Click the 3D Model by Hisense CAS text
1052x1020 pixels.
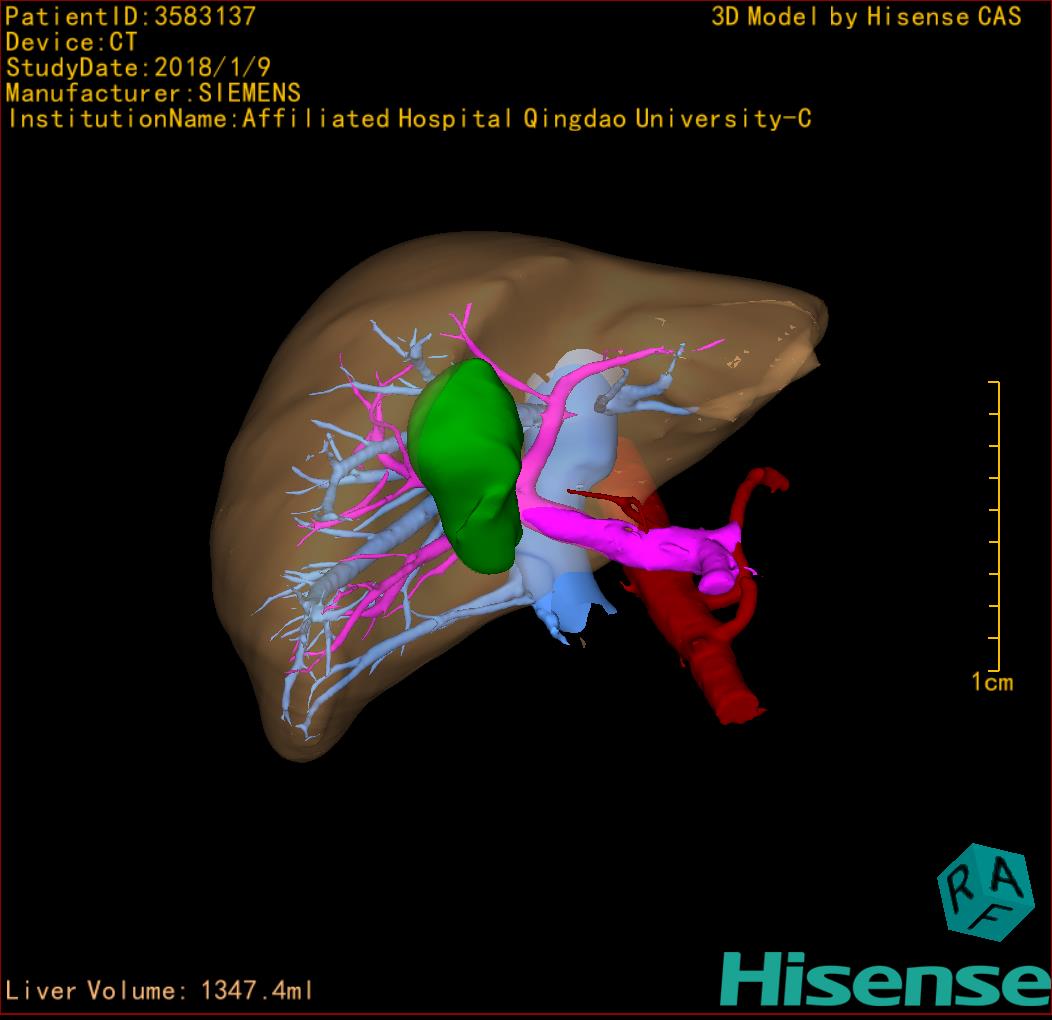point(866,16)
